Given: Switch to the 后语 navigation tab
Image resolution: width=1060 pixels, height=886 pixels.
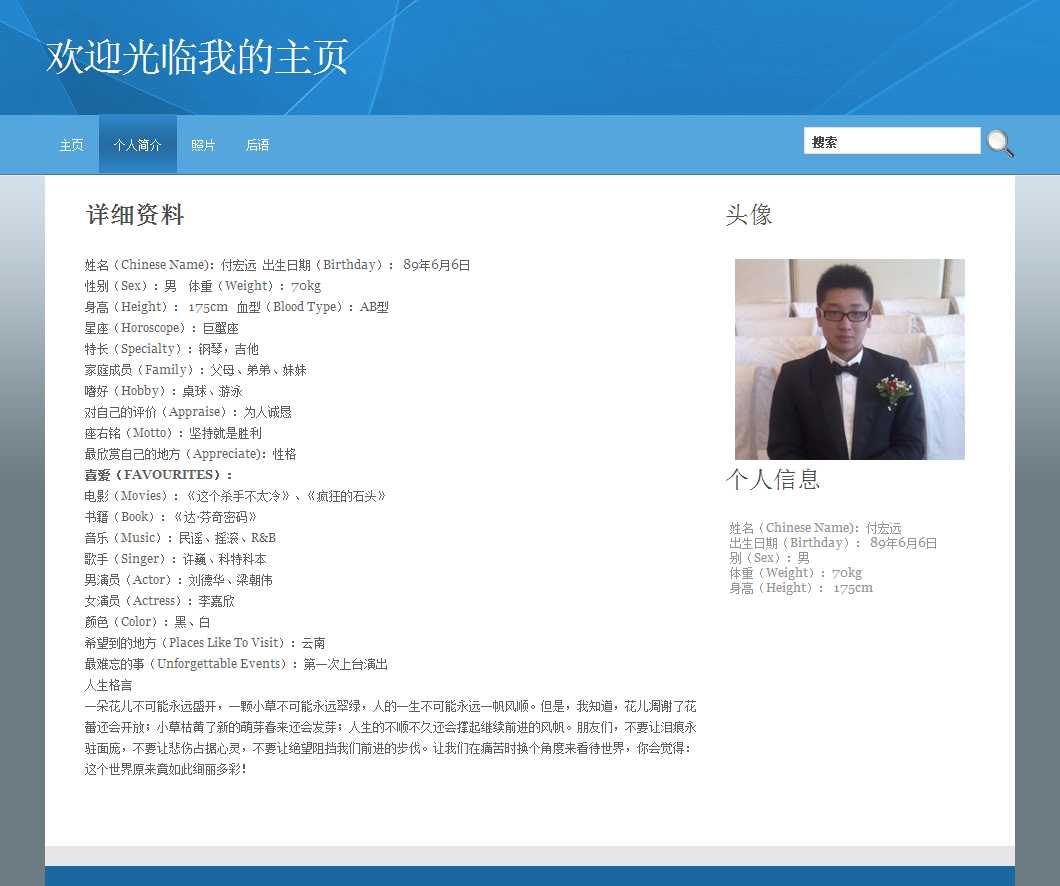Looking at the screenshot, I should coord(257,145).
